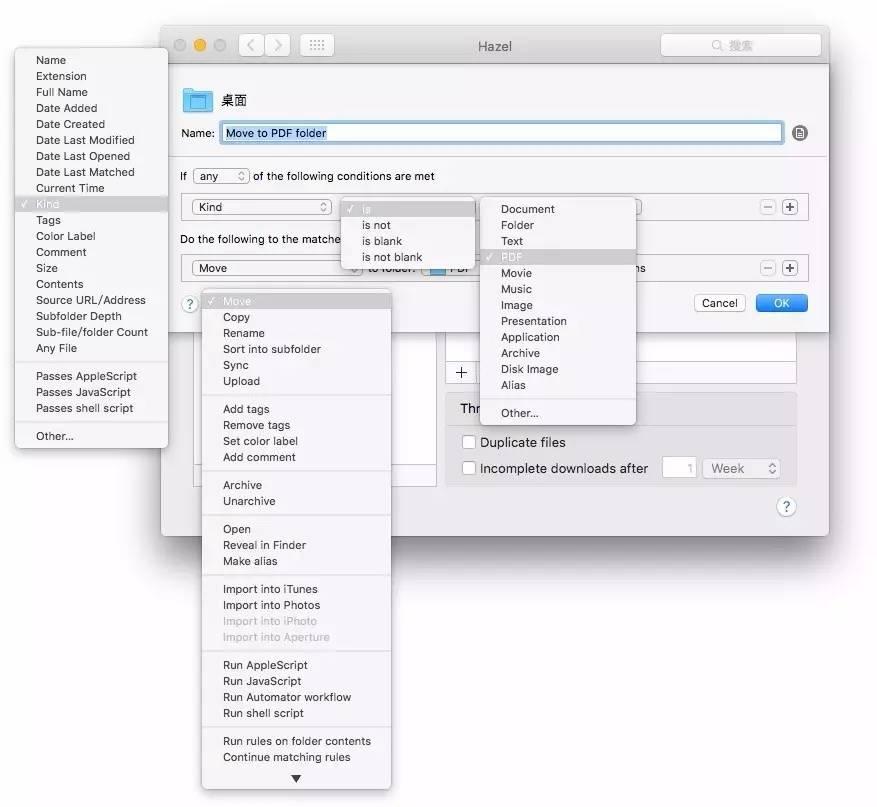Choose Import into Photos action
This screenshot has width=877, height=807.
point(271,606)
